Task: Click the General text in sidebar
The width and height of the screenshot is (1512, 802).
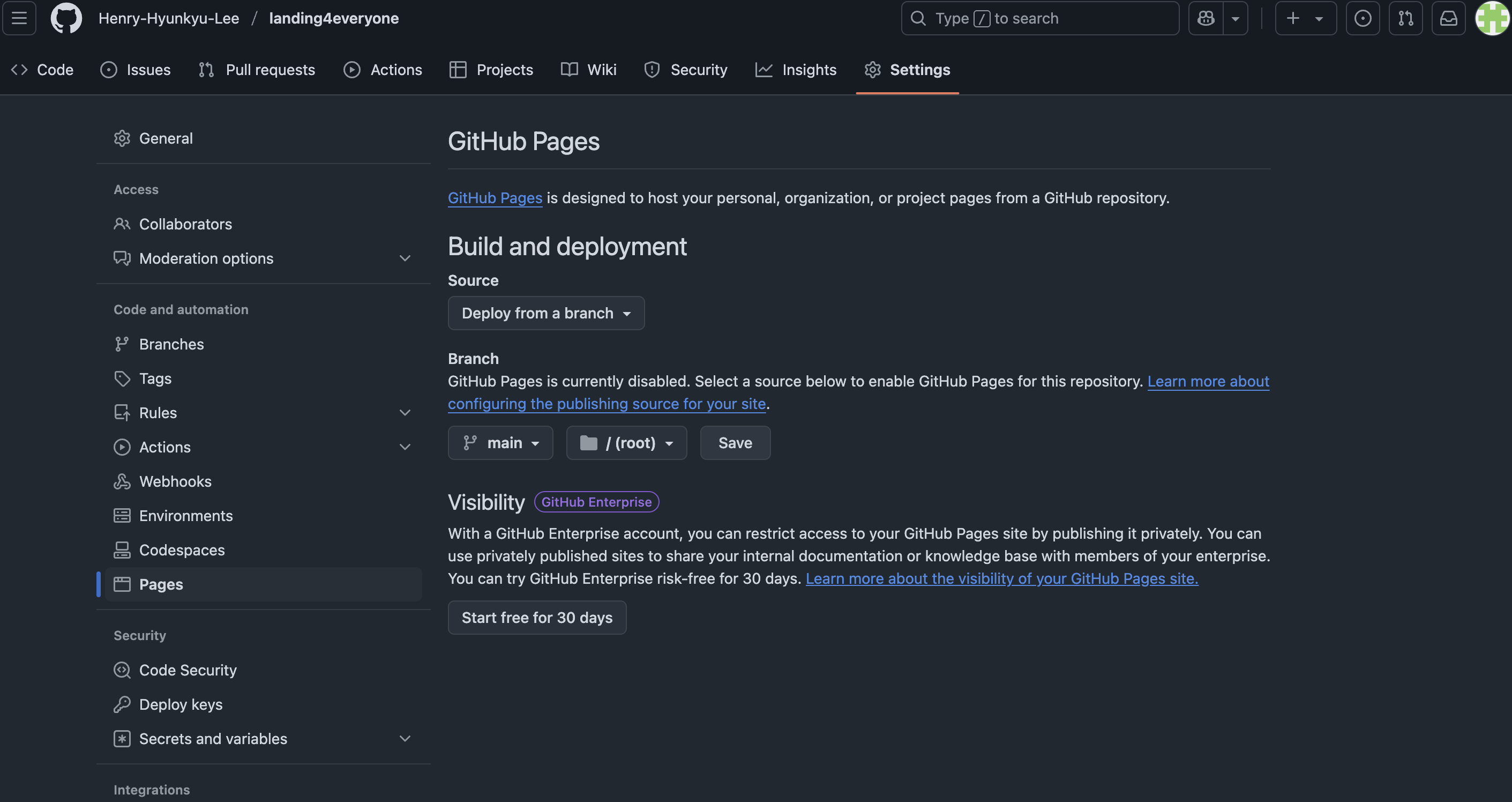Action: pyautogui.click(x=166, y=138)
